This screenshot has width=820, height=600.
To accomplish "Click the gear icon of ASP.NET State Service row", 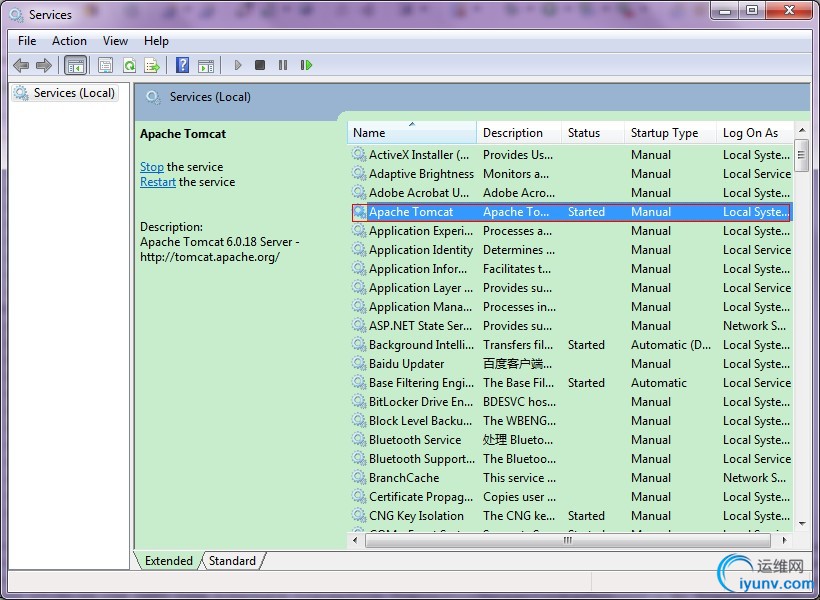I will click(x=359, y=325).
